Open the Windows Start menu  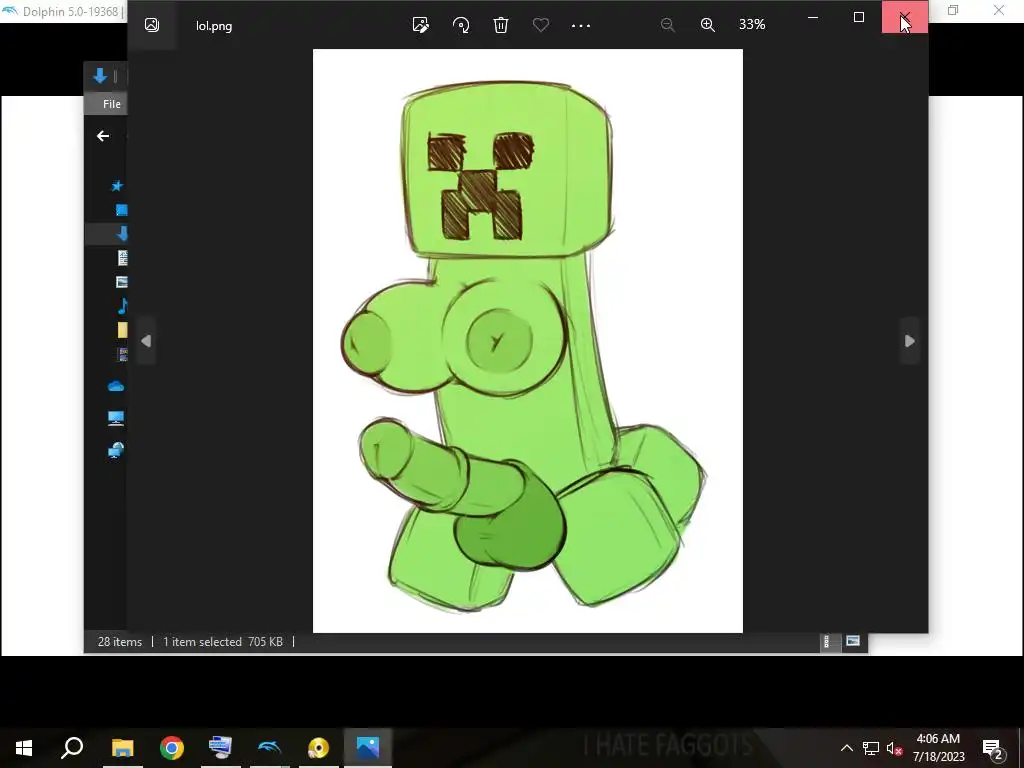[24, 748]
